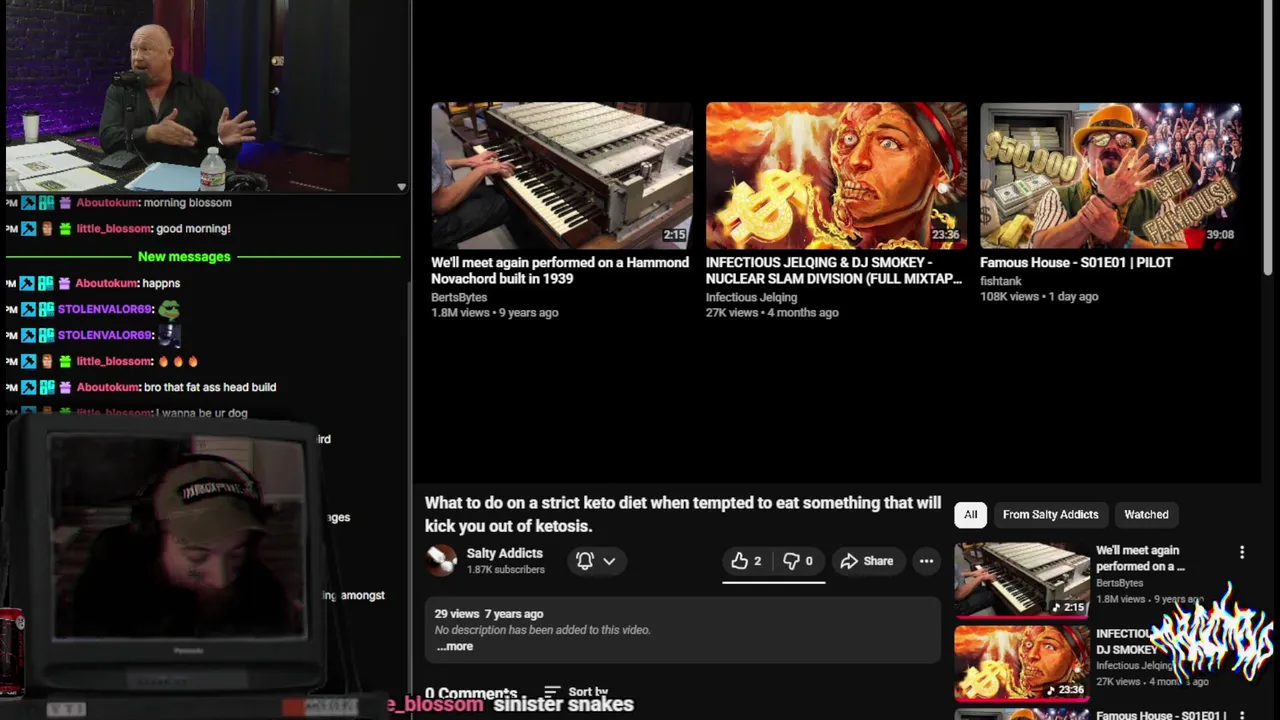Click the '29 views 7 years ago' text
1280x720 pixels.
pyautogui.click(x=489, y=614)
